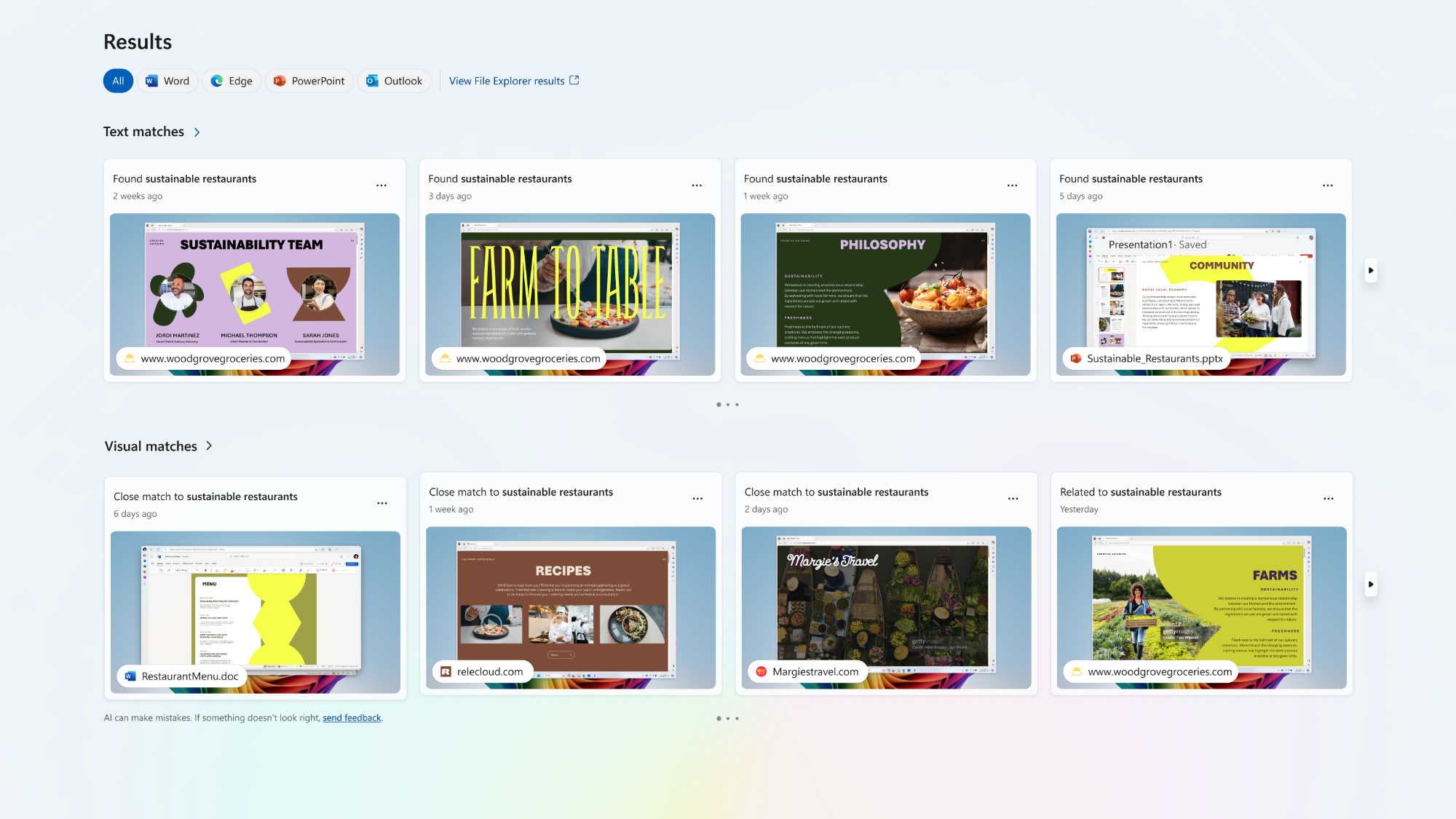Viewport: 1456px width, 819px height.
Task: Show only Outlook results
Action: [394, 81]
